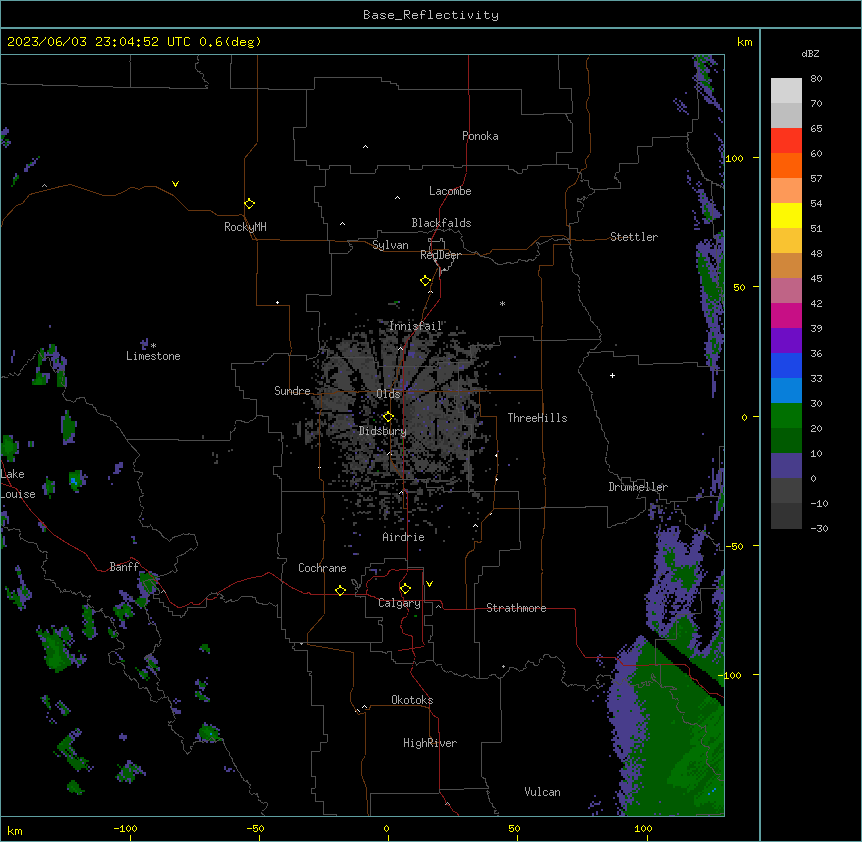This screenshot has height=842, width=862.
Task: Select the yellow 54 dBZ color swatch
Action: [786, 215]
